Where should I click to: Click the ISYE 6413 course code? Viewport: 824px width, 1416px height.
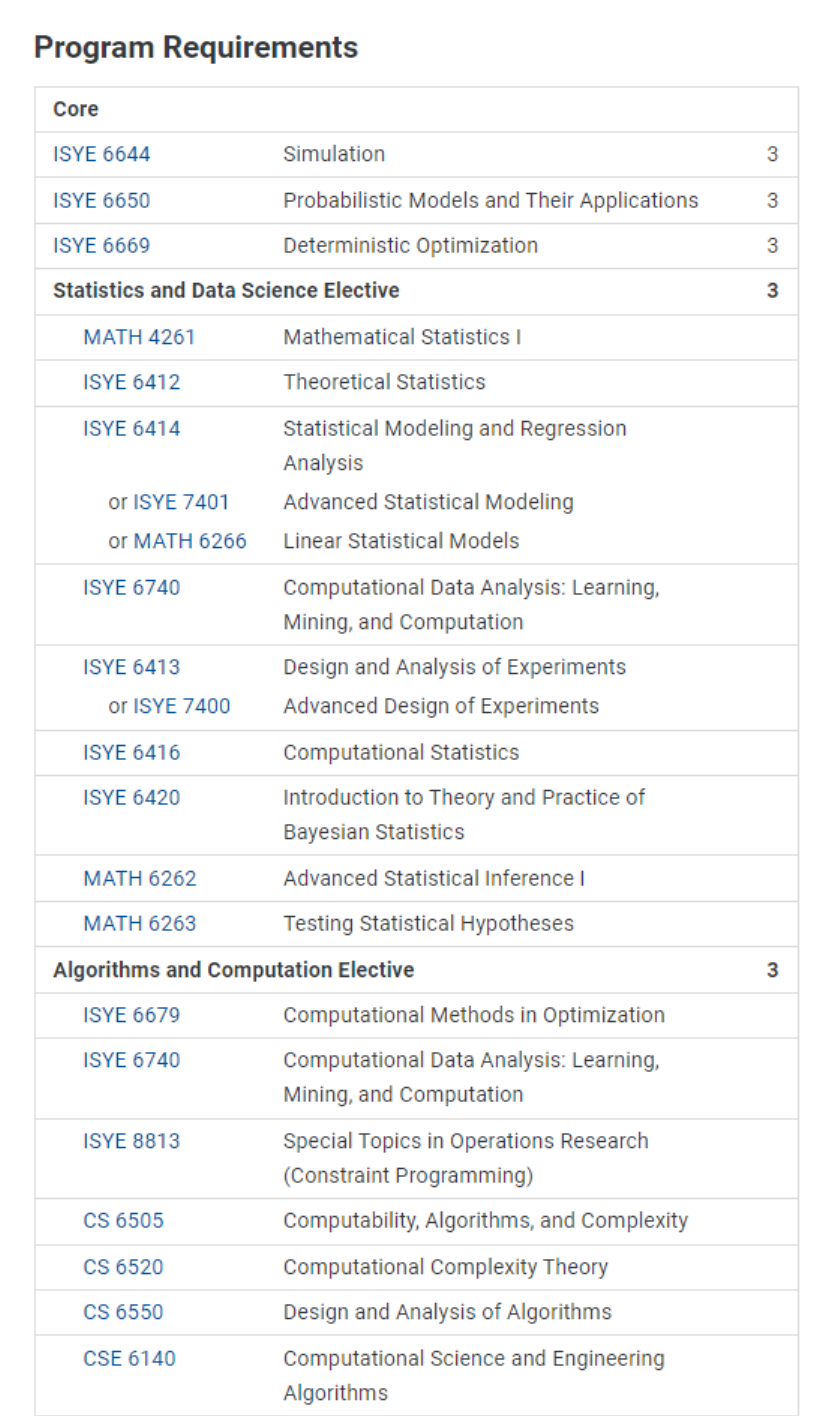click(x=131, y=666)
